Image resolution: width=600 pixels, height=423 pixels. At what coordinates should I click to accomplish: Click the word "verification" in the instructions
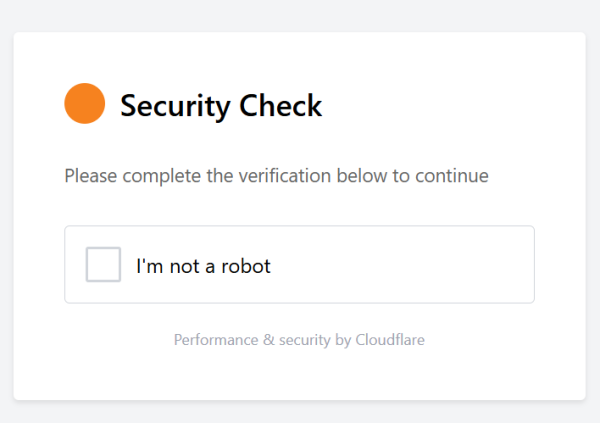pos(285,176)
